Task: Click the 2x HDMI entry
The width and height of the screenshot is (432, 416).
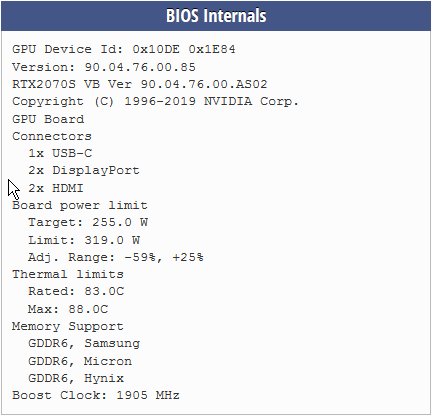Action: [x=56, y=188]
